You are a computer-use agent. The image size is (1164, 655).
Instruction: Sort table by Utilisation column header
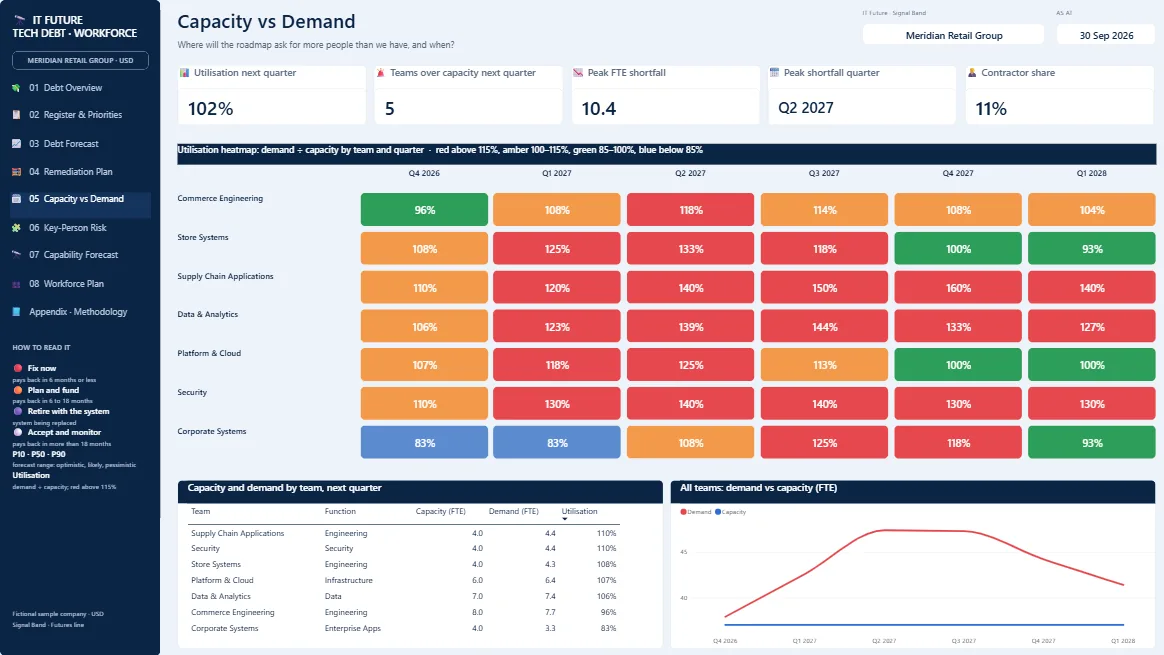[579, 512]
